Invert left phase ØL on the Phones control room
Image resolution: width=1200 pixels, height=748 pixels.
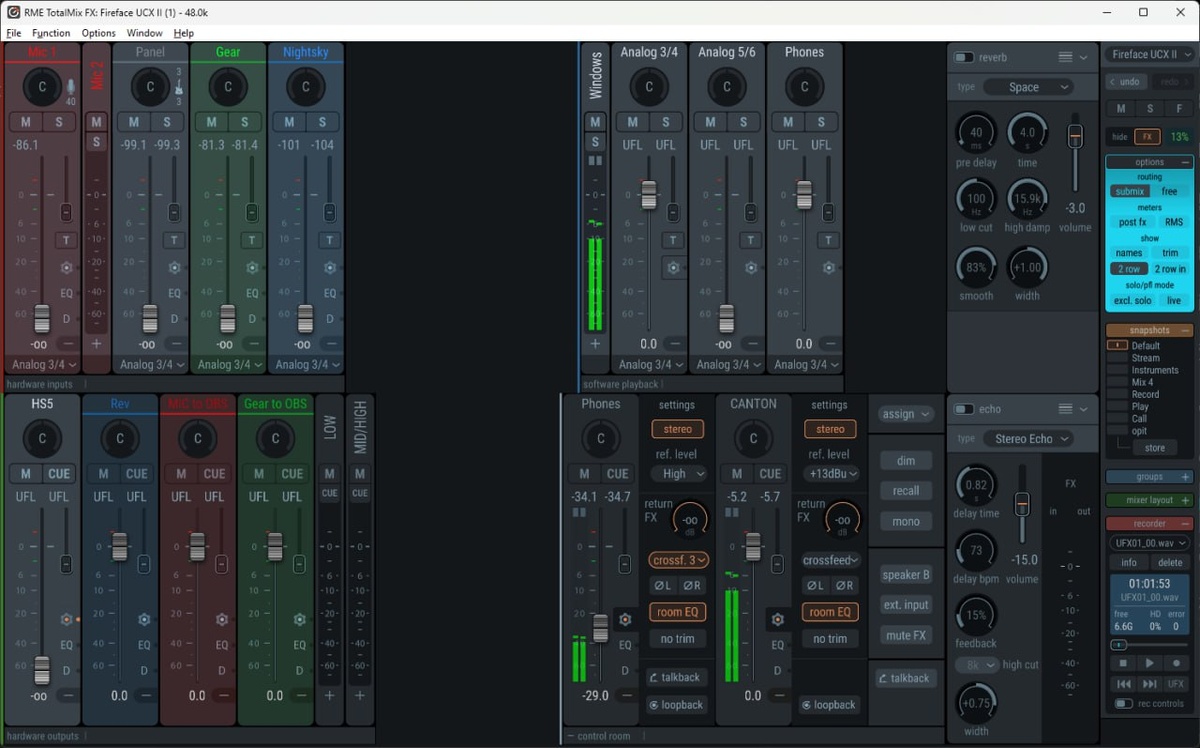(x=662, y=585)
